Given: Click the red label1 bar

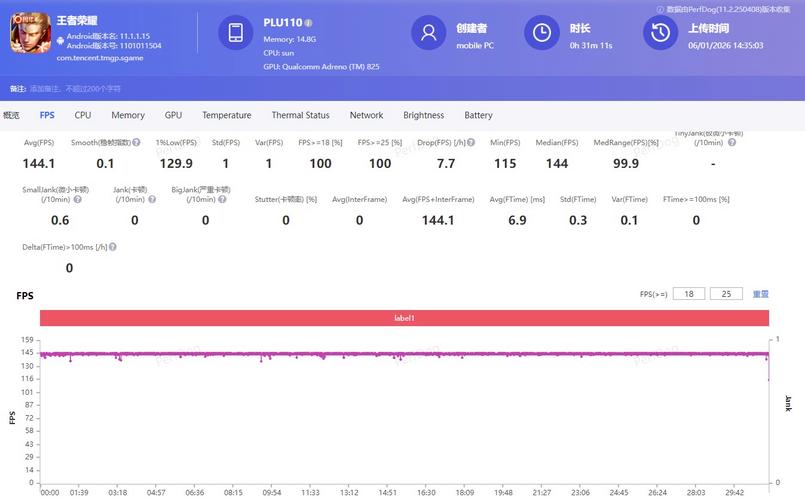Looking at the screenshot, I should click(x=404, y=318).
